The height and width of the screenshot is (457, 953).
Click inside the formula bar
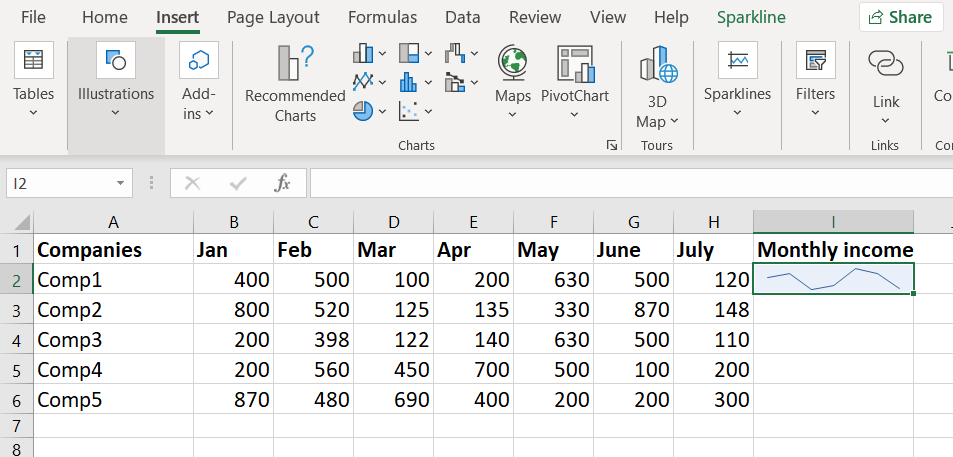click(620, 184)
